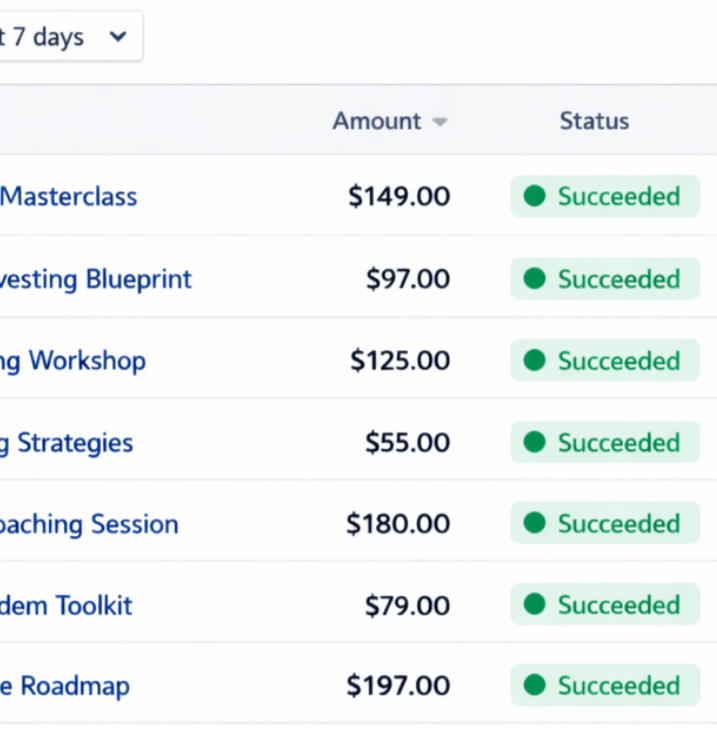Click the $149.00 amount cell
Viewport: 717px width, 754px height.
point(399,196)
